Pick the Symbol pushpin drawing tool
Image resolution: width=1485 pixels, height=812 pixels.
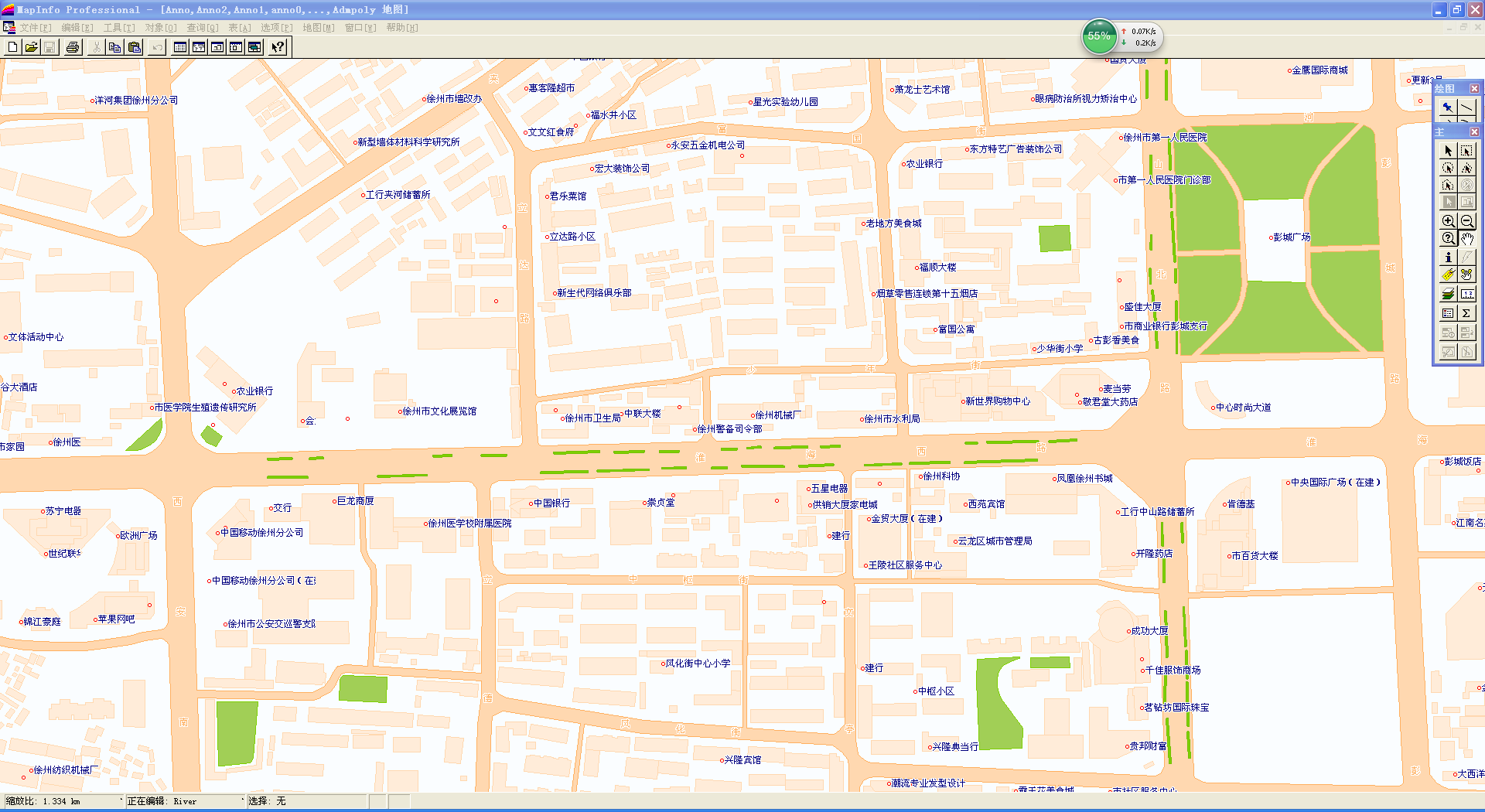1448,108
